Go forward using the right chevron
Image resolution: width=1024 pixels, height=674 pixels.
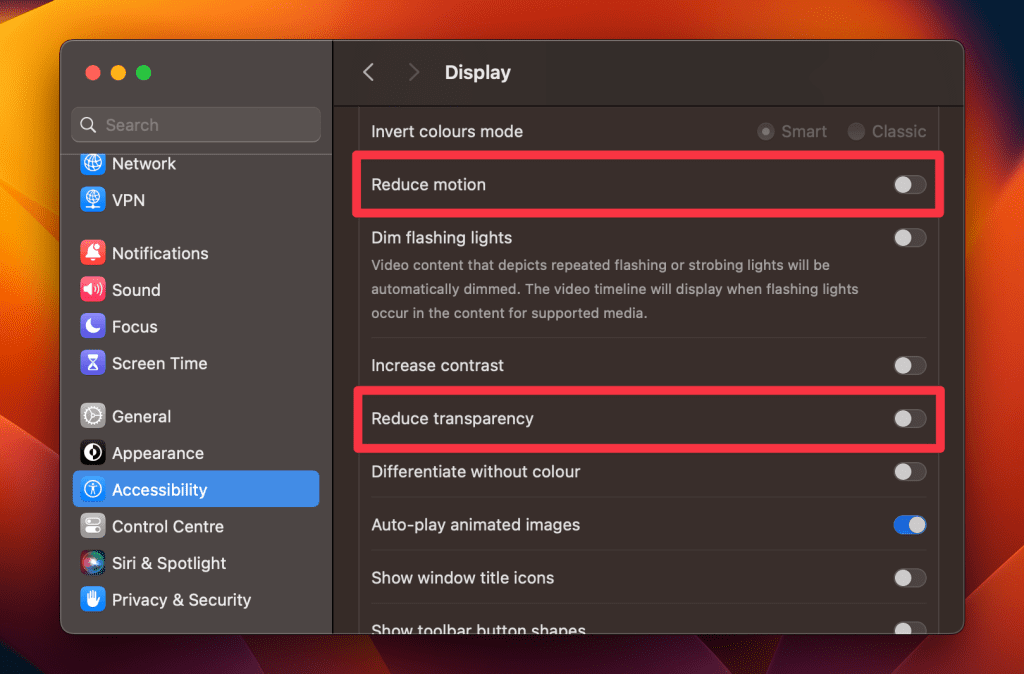(414, 72)
